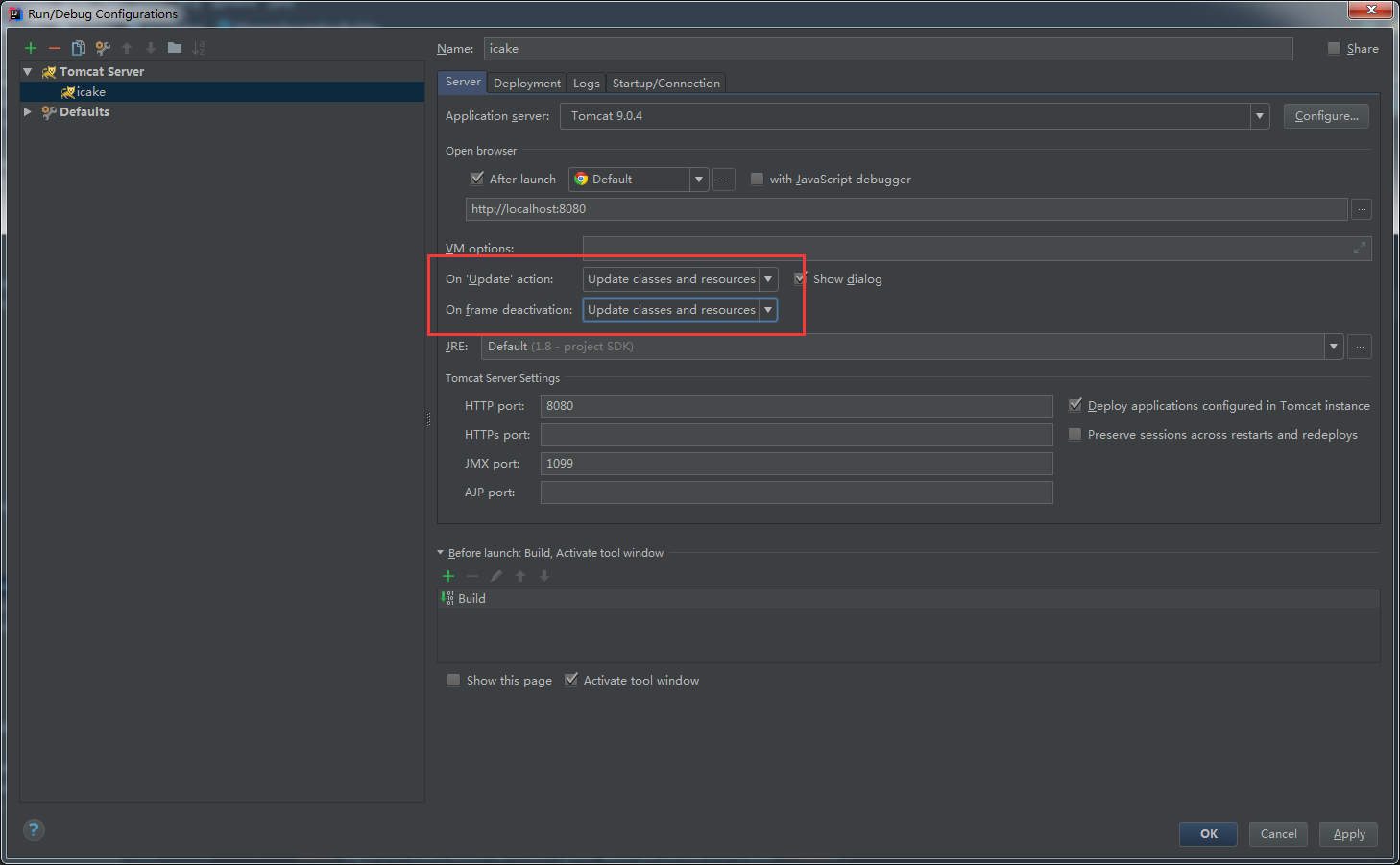Click the JMX port field 1099
Screen dimensions: 1400x865
tap(797, 464)
